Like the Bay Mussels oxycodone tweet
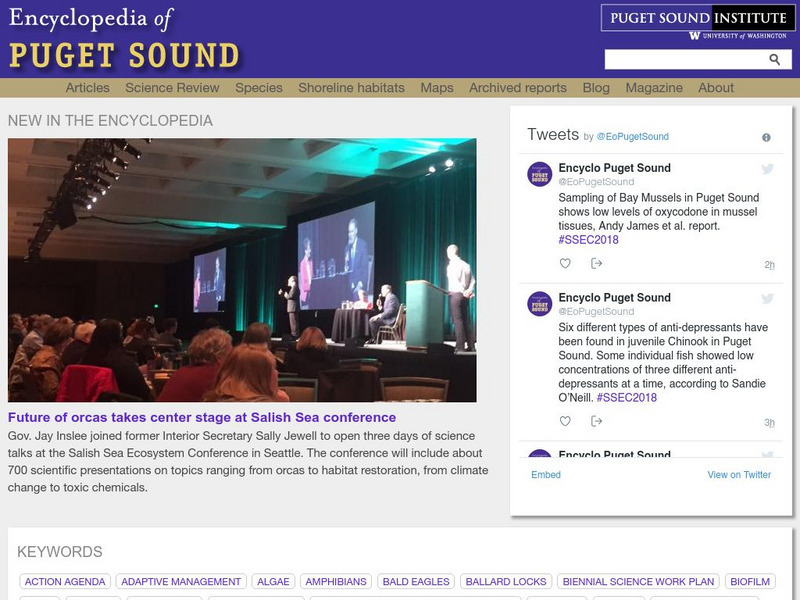The width and height of the screenshot is (800, 600). (565, 263)
